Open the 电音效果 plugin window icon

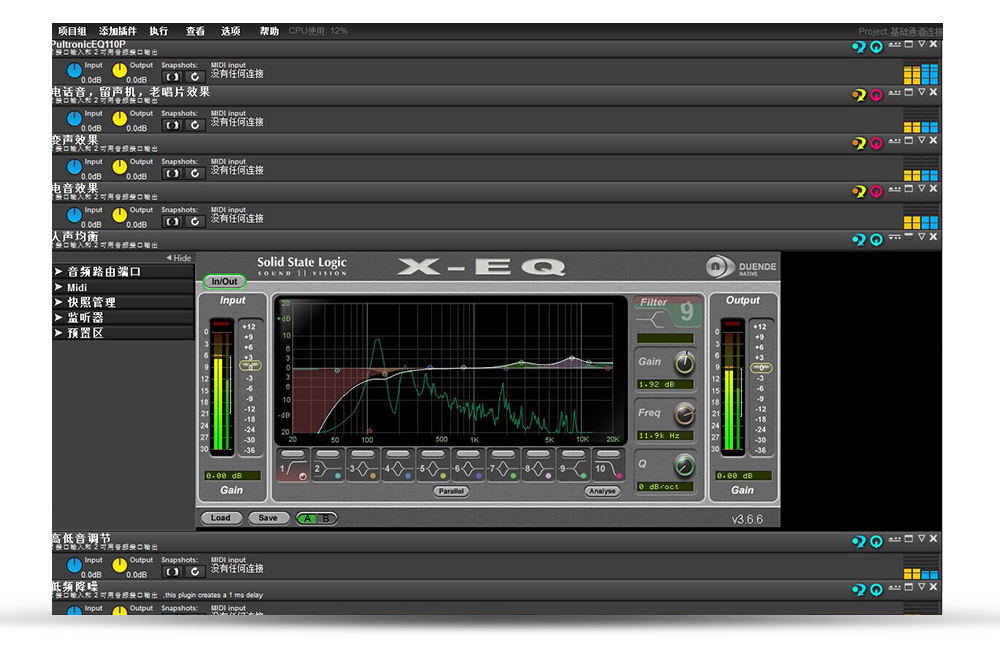[x=909, y=189]
